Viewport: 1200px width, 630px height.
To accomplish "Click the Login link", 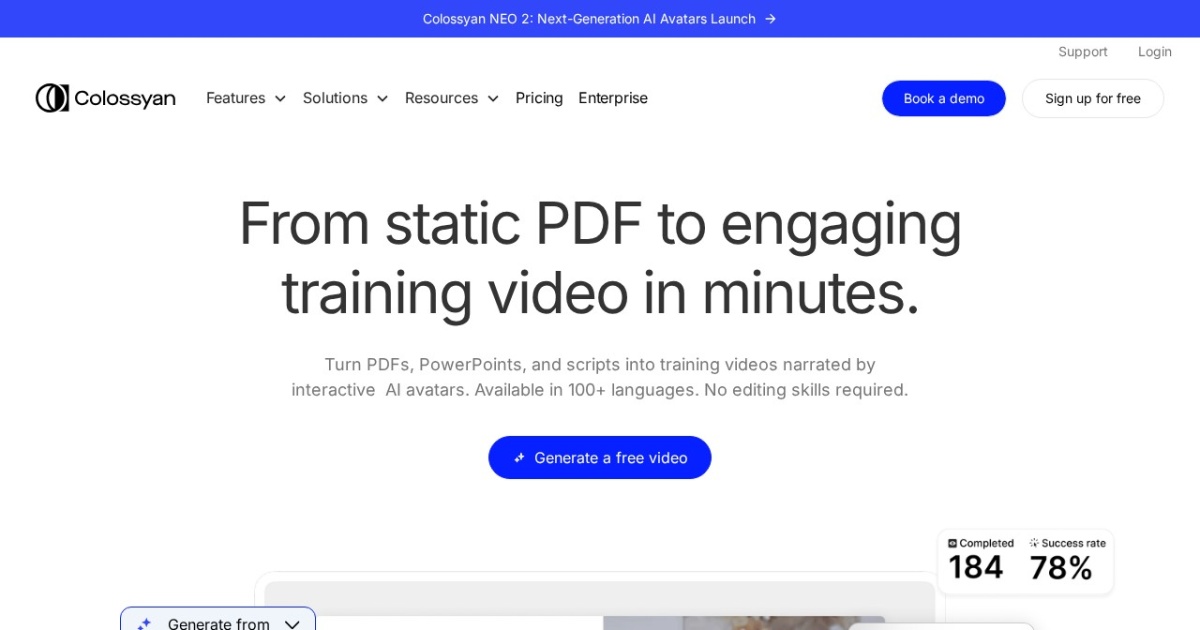I will [1154, 51].
